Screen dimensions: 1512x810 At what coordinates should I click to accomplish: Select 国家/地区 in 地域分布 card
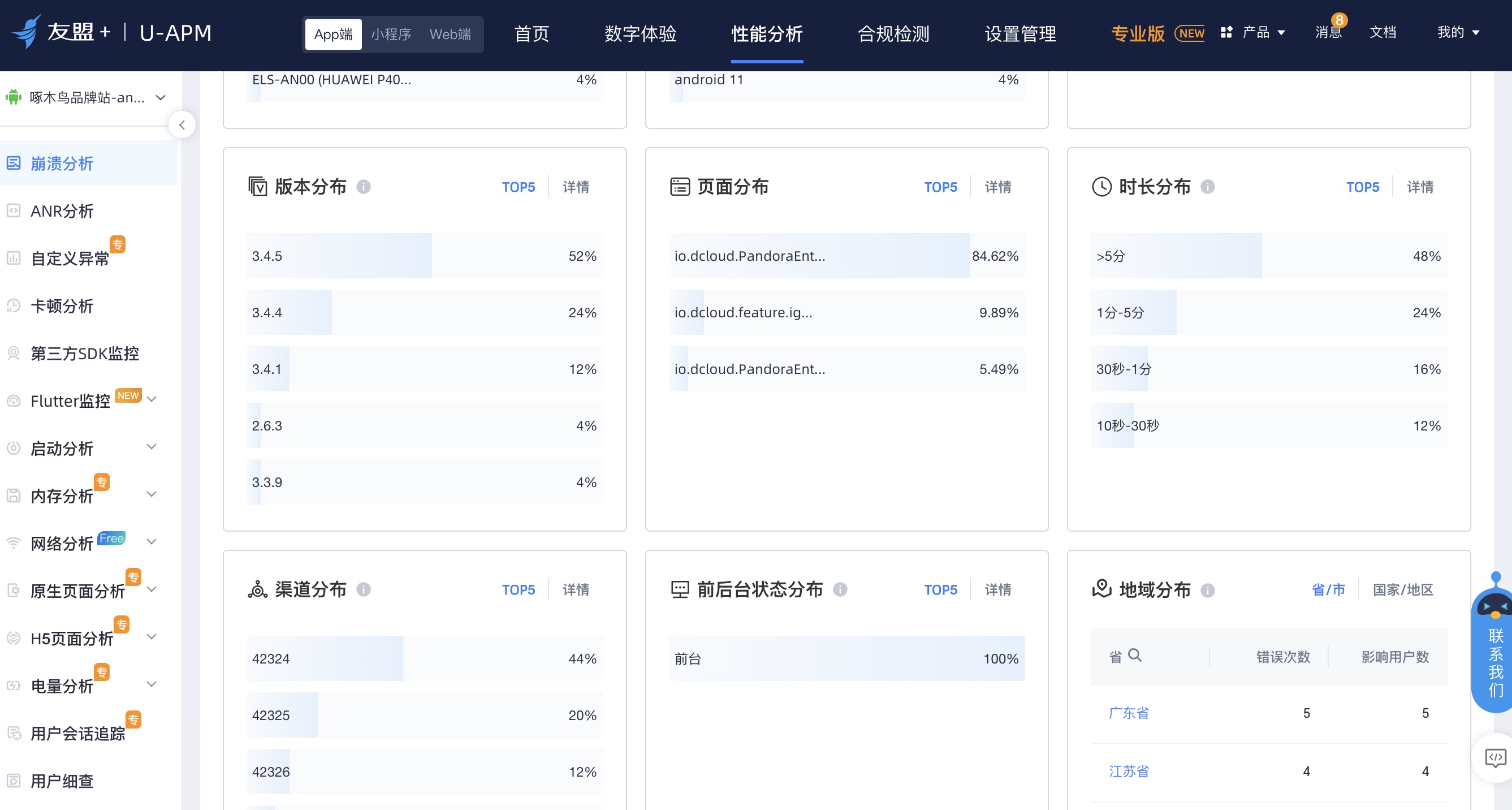click(x=1403, y=589)
